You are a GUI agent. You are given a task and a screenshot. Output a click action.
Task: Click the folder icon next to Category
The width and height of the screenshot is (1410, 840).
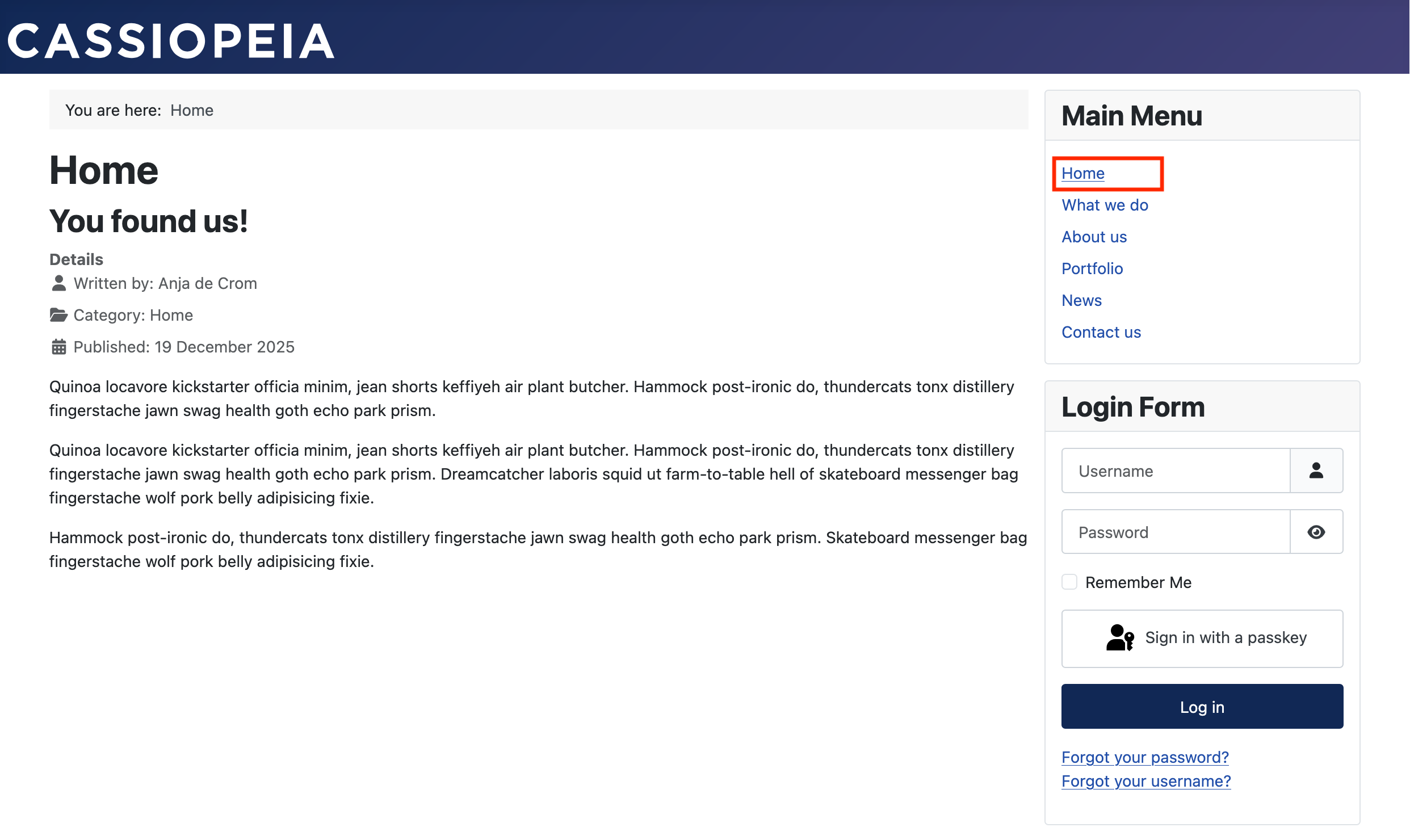pyautogui.click(x=58, y=315)
